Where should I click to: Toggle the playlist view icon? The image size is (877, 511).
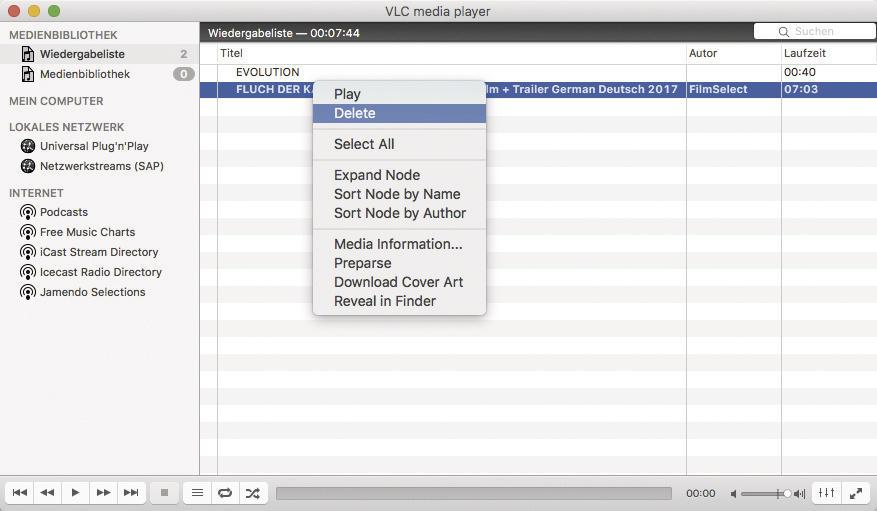pyautogui.click(x=197, y=493)
